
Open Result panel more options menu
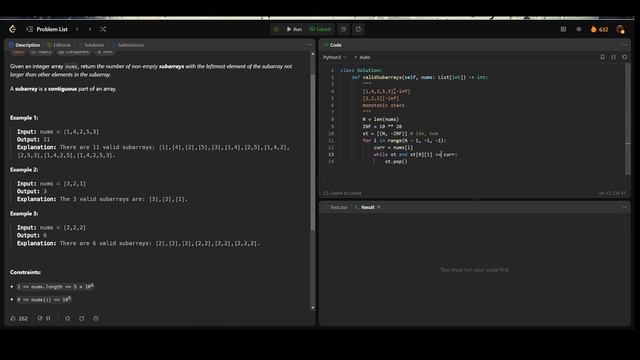(624, 207)
